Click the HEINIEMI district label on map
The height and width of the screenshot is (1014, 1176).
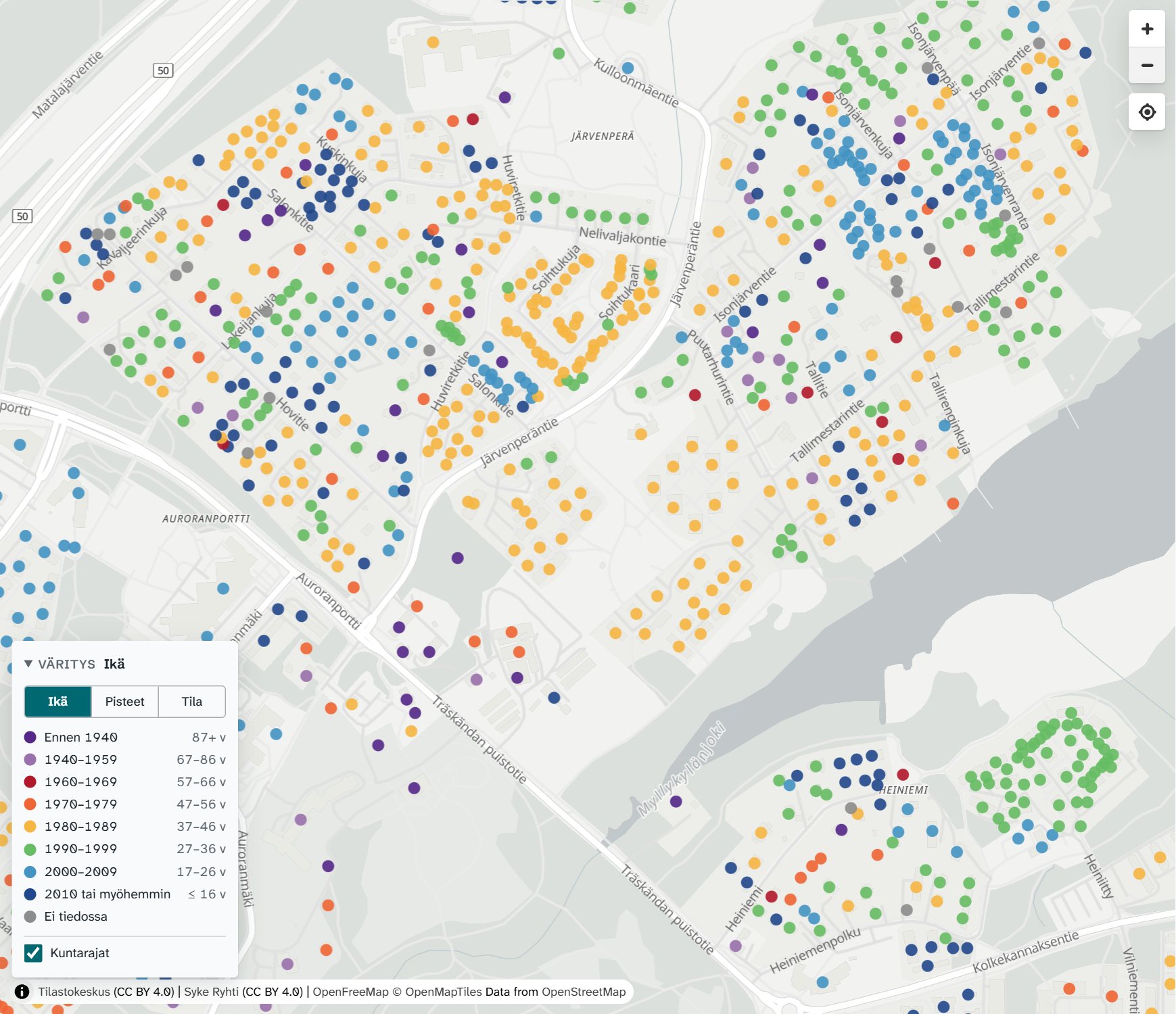[903, 790]
